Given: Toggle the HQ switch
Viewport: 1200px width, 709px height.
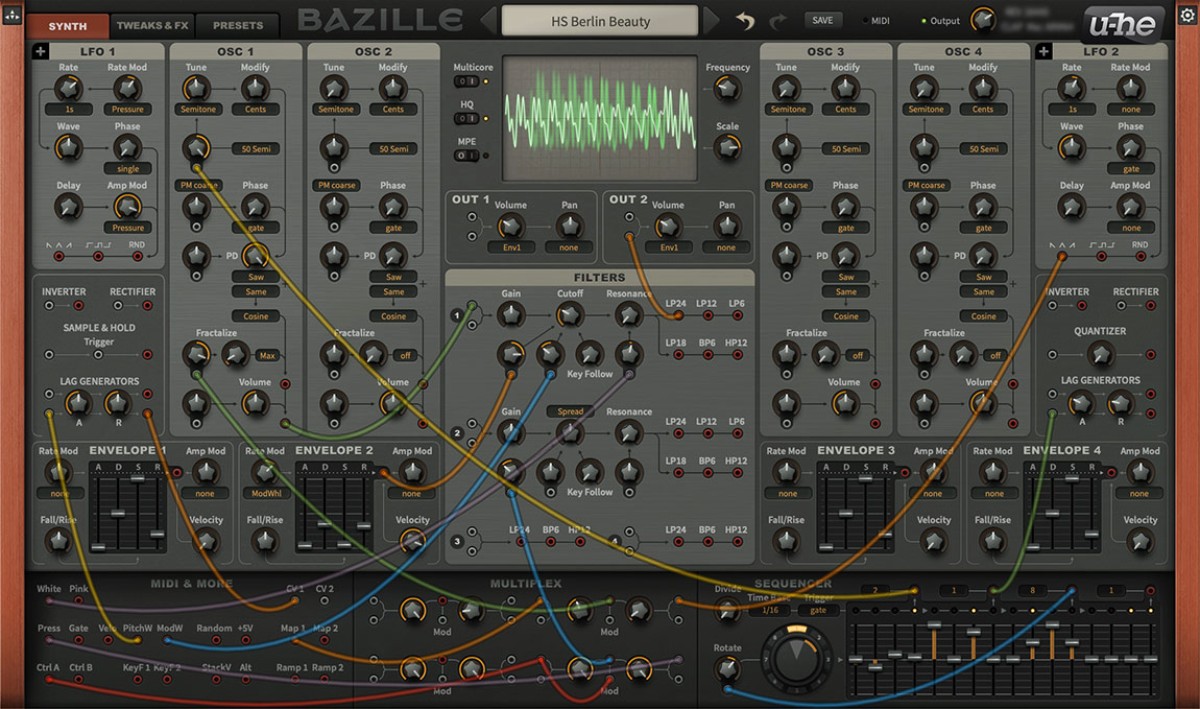Looking at the screenshot, I should (x=466, y=118).
